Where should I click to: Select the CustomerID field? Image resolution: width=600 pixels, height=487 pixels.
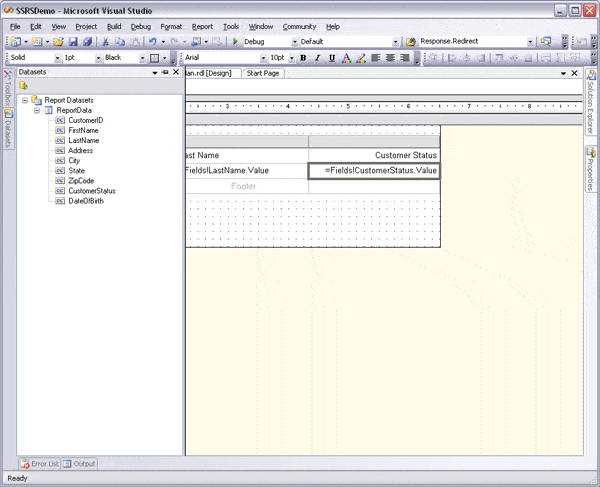click(86, 120)
